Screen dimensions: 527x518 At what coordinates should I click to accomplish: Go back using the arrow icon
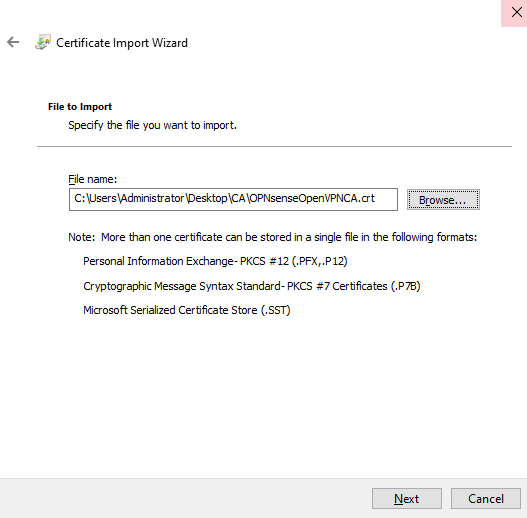13,42
